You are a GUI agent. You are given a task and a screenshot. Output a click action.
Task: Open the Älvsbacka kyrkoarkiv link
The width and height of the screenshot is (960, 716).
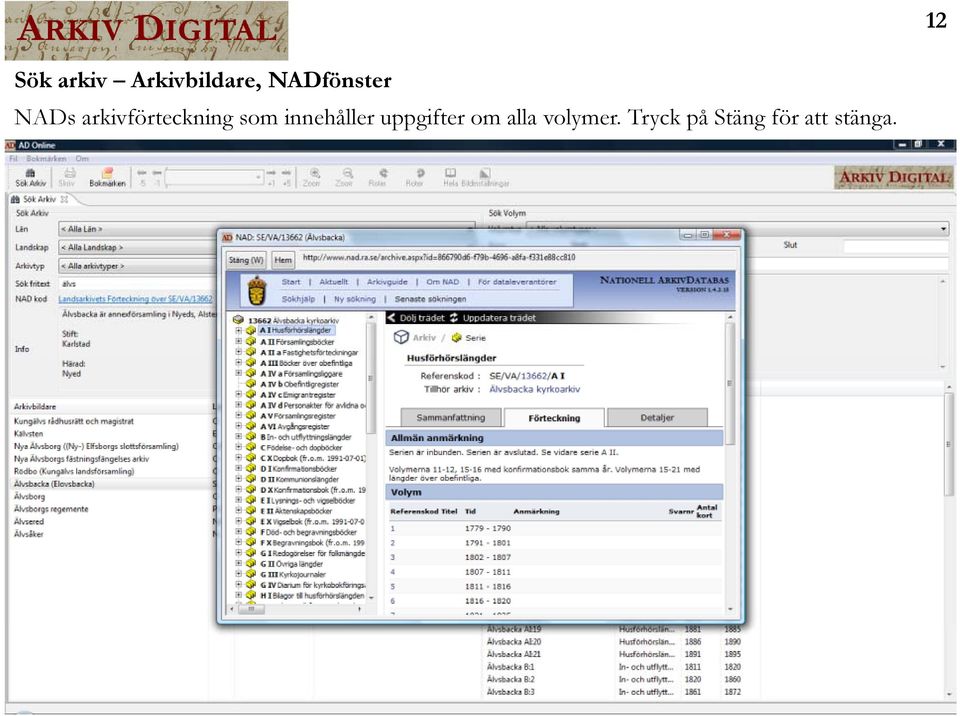tap(534, 389)
